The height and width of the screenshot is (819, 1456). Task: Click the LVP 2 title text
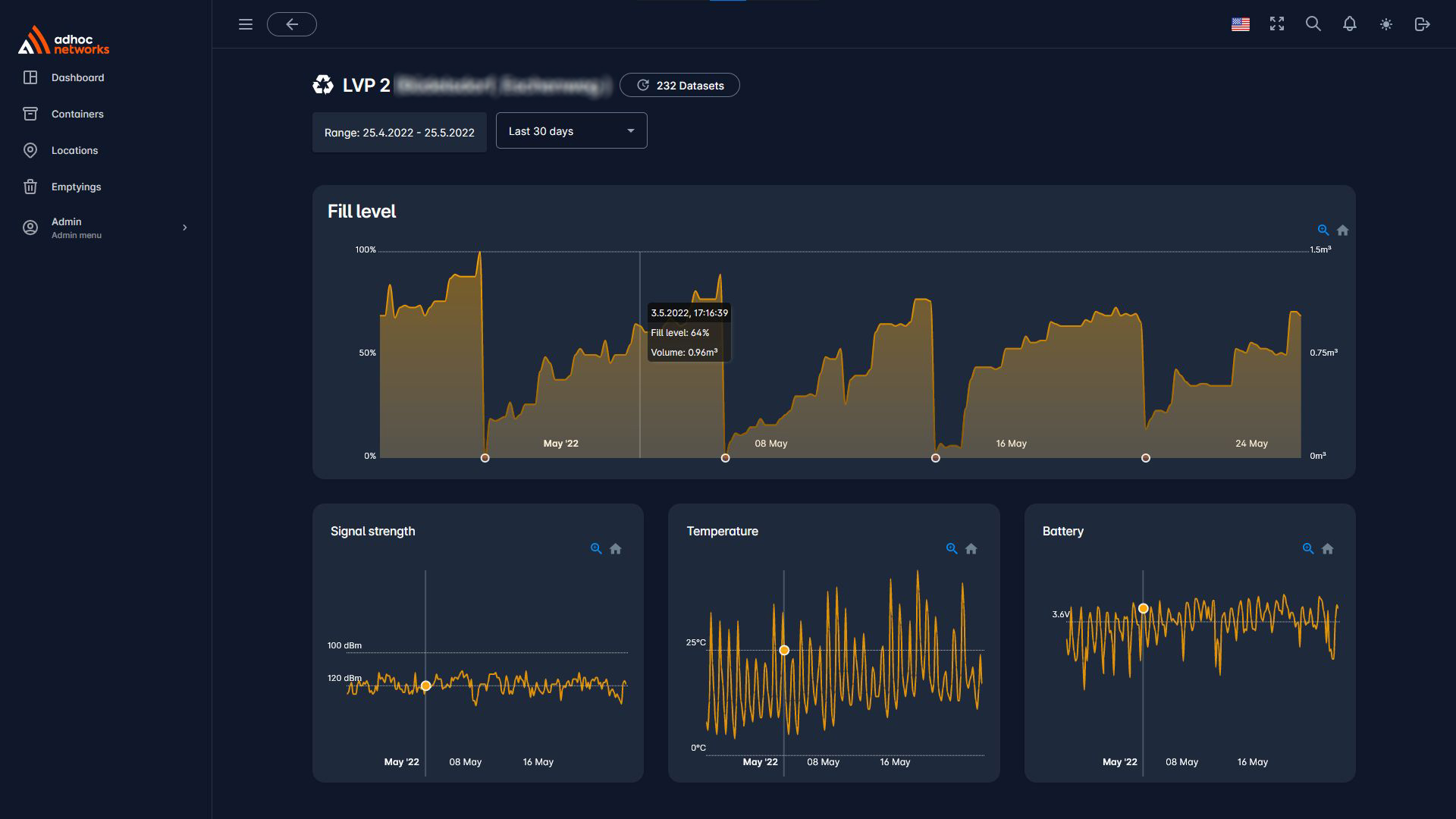pyautogui.click(x=366, y=85)
